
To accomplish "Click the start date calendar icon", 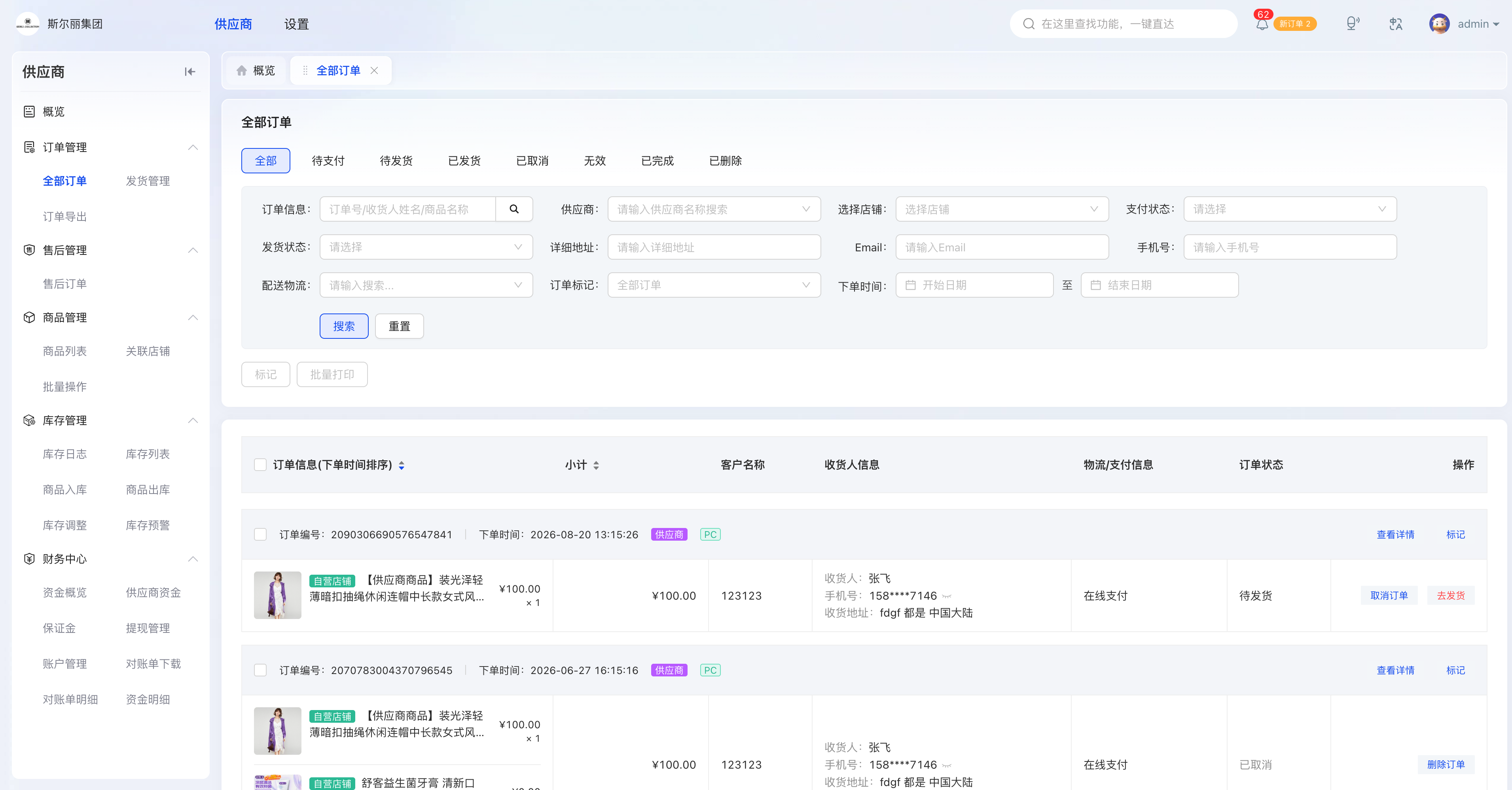I will [910, 285].
